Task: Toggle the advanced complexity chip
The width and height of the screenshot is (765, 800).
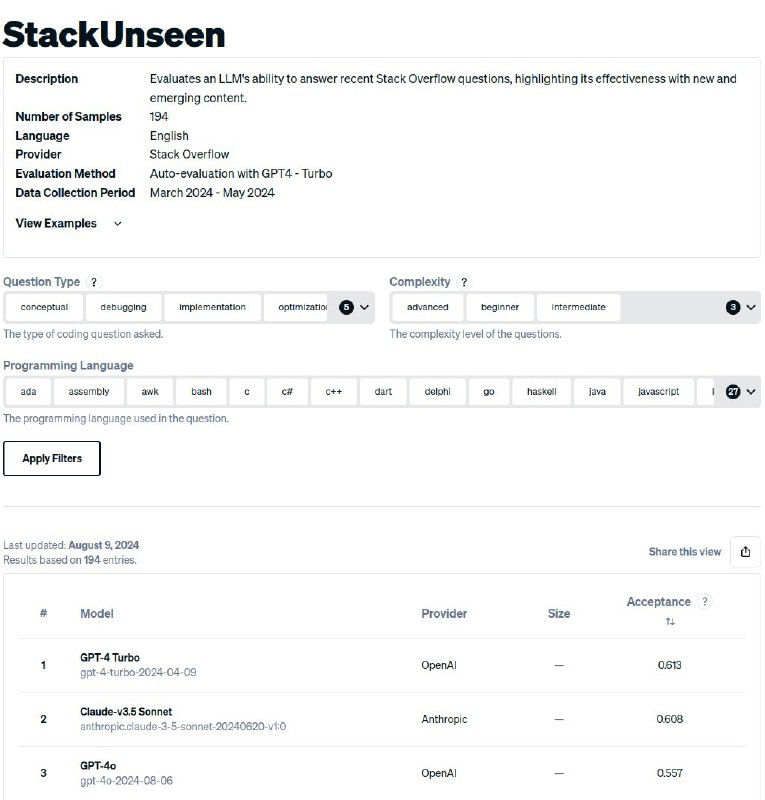Action: click(428, 307)
